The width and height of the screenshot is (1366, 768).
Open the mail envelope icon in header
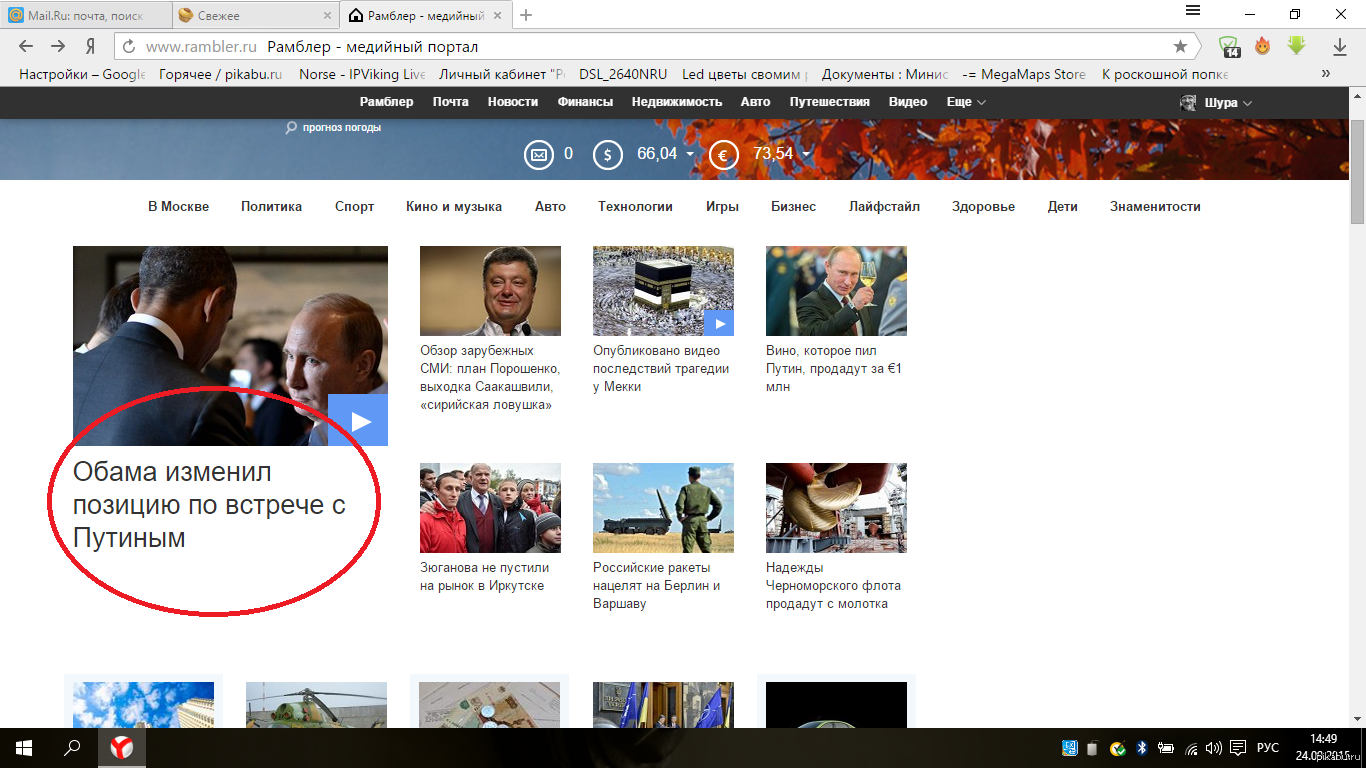point(539,154)
